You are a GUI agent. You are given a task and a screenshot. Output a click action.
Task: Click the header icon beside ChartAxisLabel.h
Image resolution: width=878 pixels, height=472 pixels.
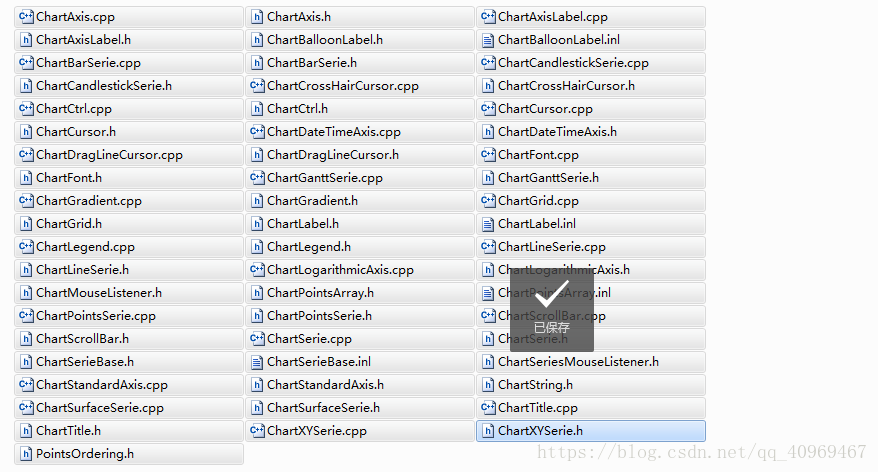coord(26,40)
